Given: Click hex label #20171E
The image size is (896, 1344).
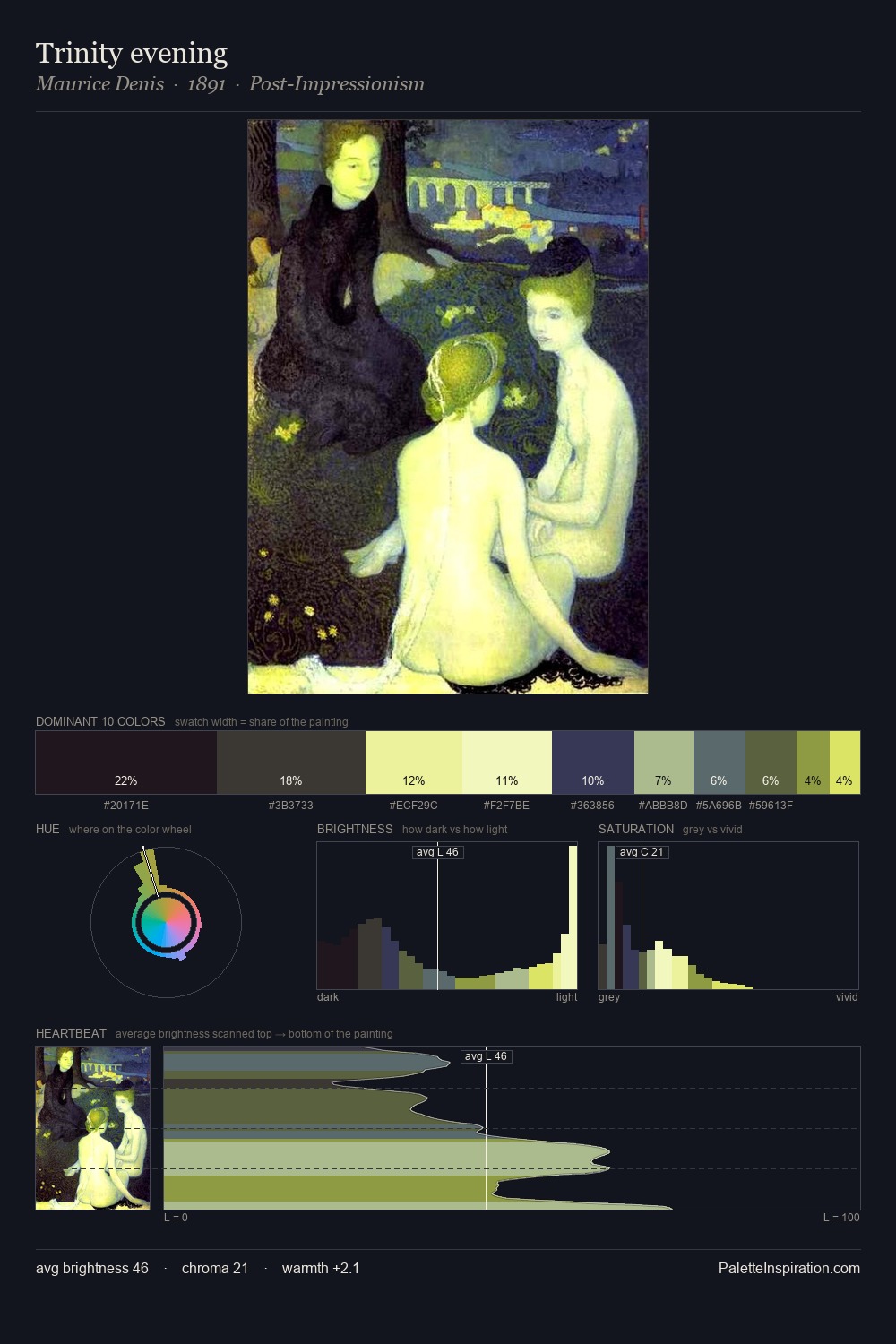Looking at the screenshot, I should click(126, 806).
